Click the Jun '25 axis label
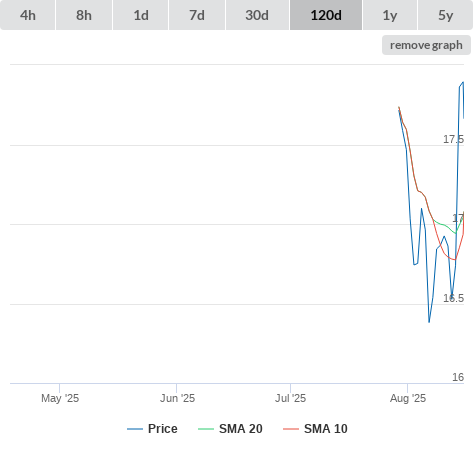 point(177,398)
